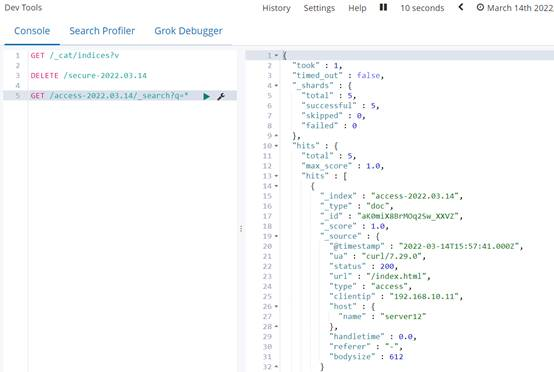Fold the _shards closing brace line 9
The image size is (554, 372).
(276, 136)
